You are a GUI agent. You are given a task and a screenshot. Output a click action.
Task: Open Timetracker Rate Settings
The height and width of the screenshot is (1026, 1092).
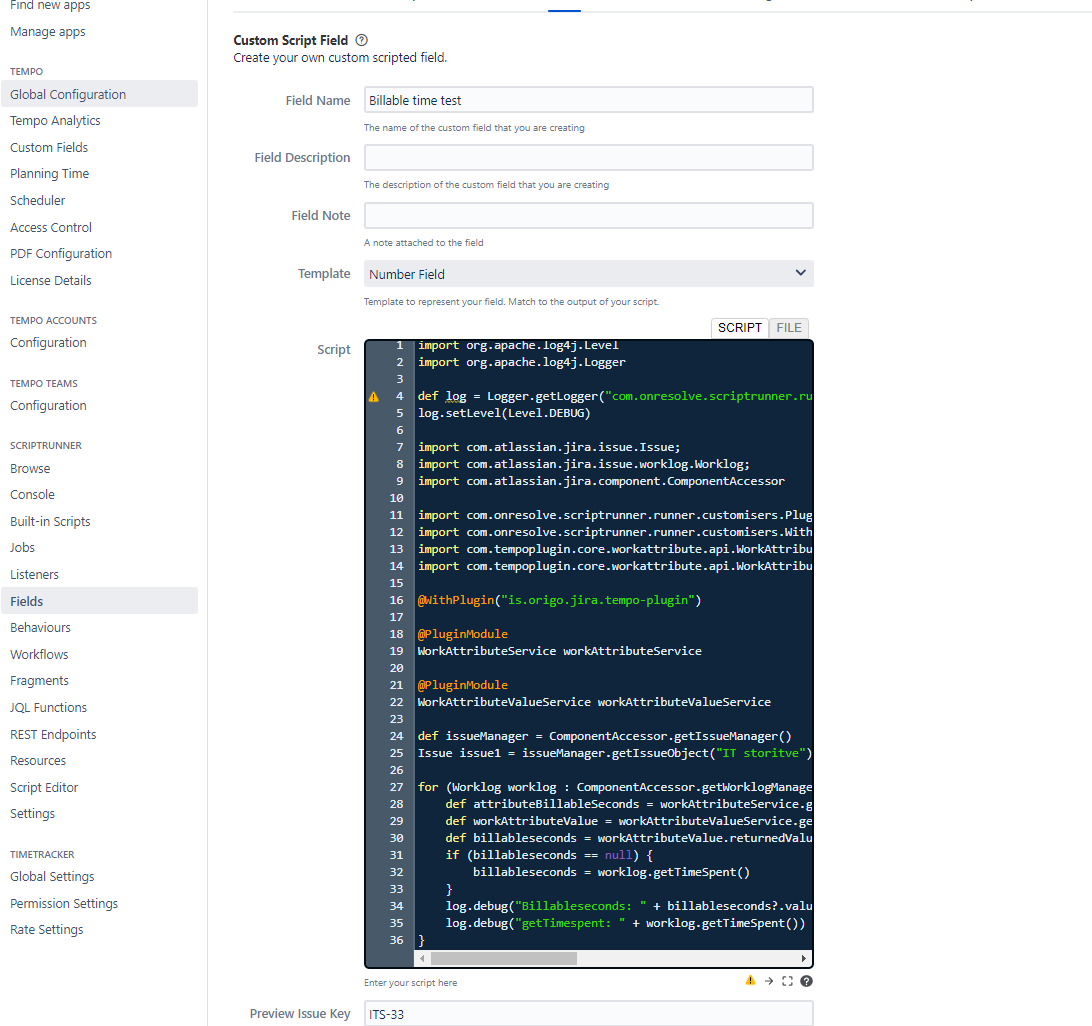click(47, 930)
